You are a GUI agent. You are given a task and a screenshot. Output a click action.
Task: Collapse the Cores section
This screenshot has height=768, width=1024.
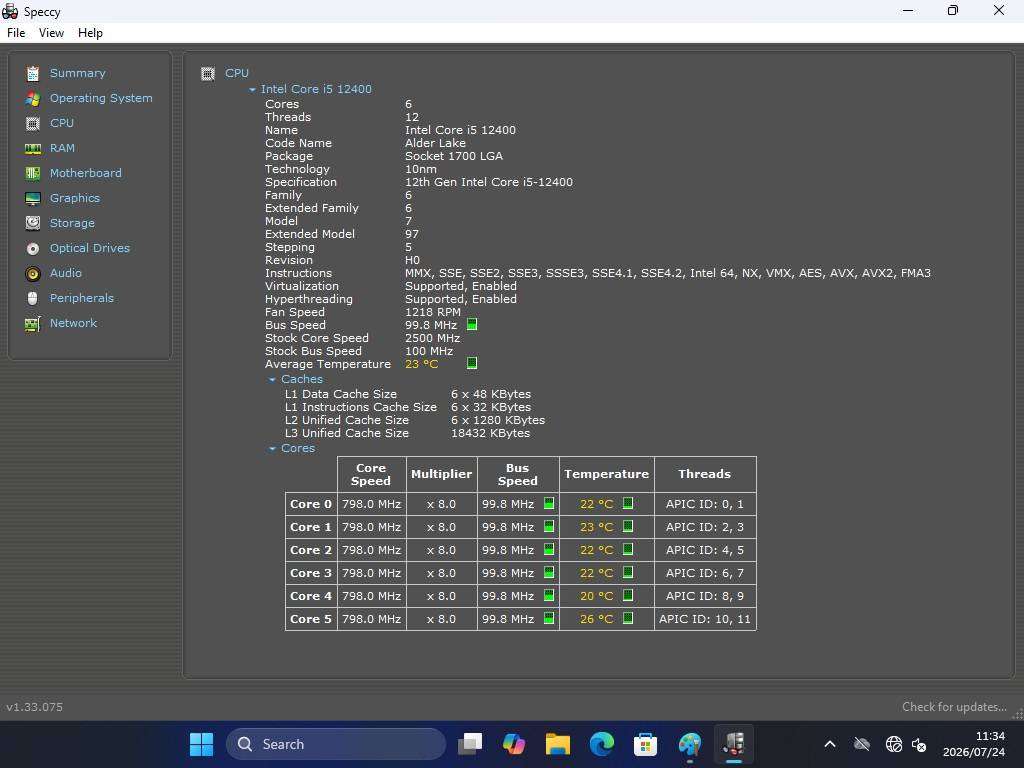point(272,449)
